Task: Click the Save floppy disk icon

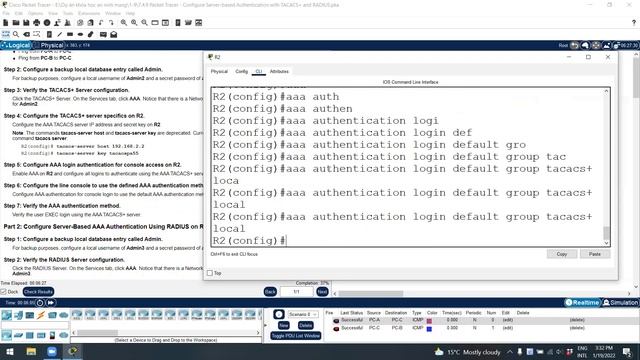Action: tap(26, 23)
